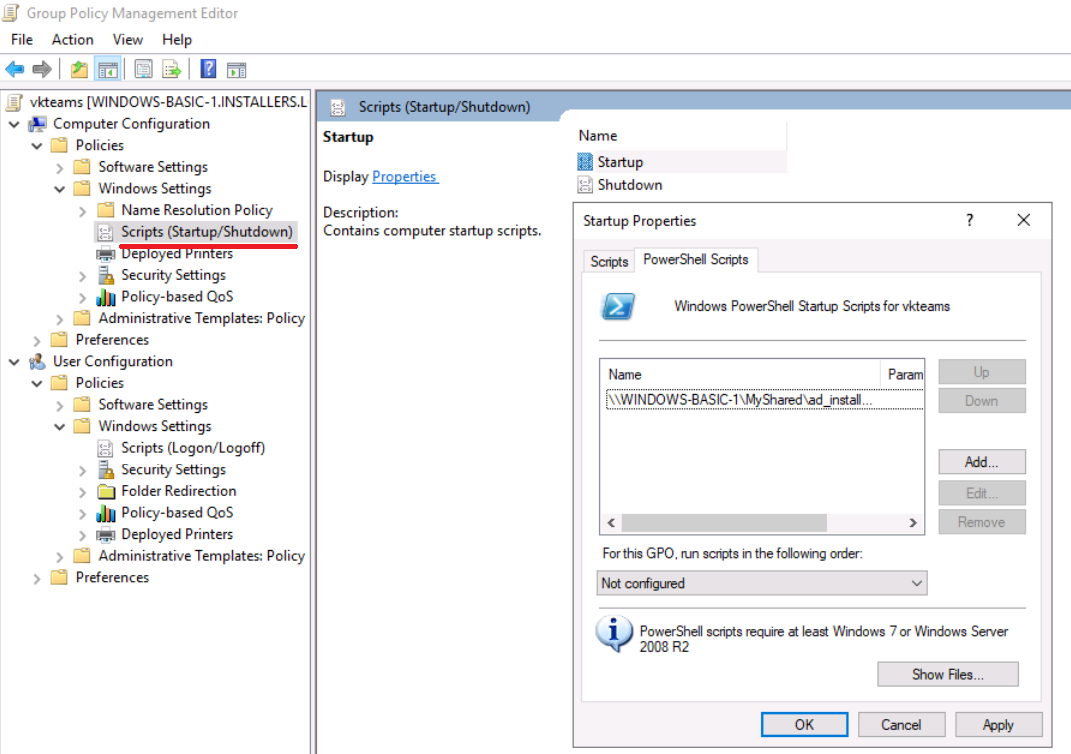Select Scripts (Logon/Logoff) in the tree
This screenshot has height=754, width=1071.
pyautogui.click(x=192, y=448)
